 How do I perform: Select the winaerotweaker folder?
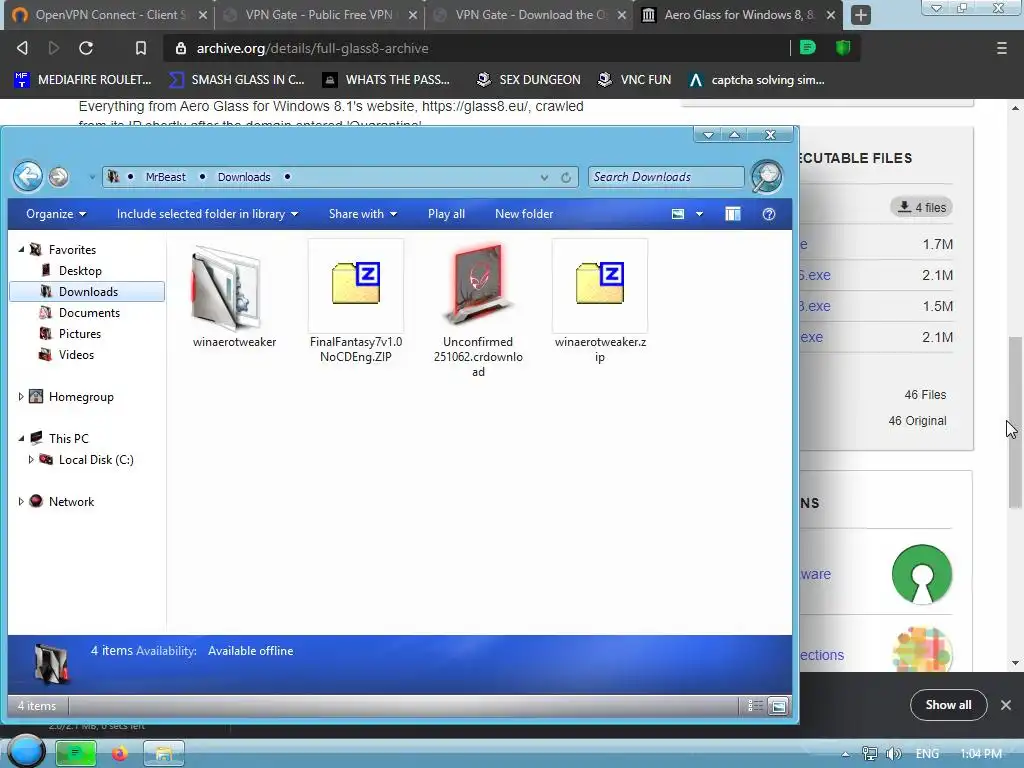234,297
